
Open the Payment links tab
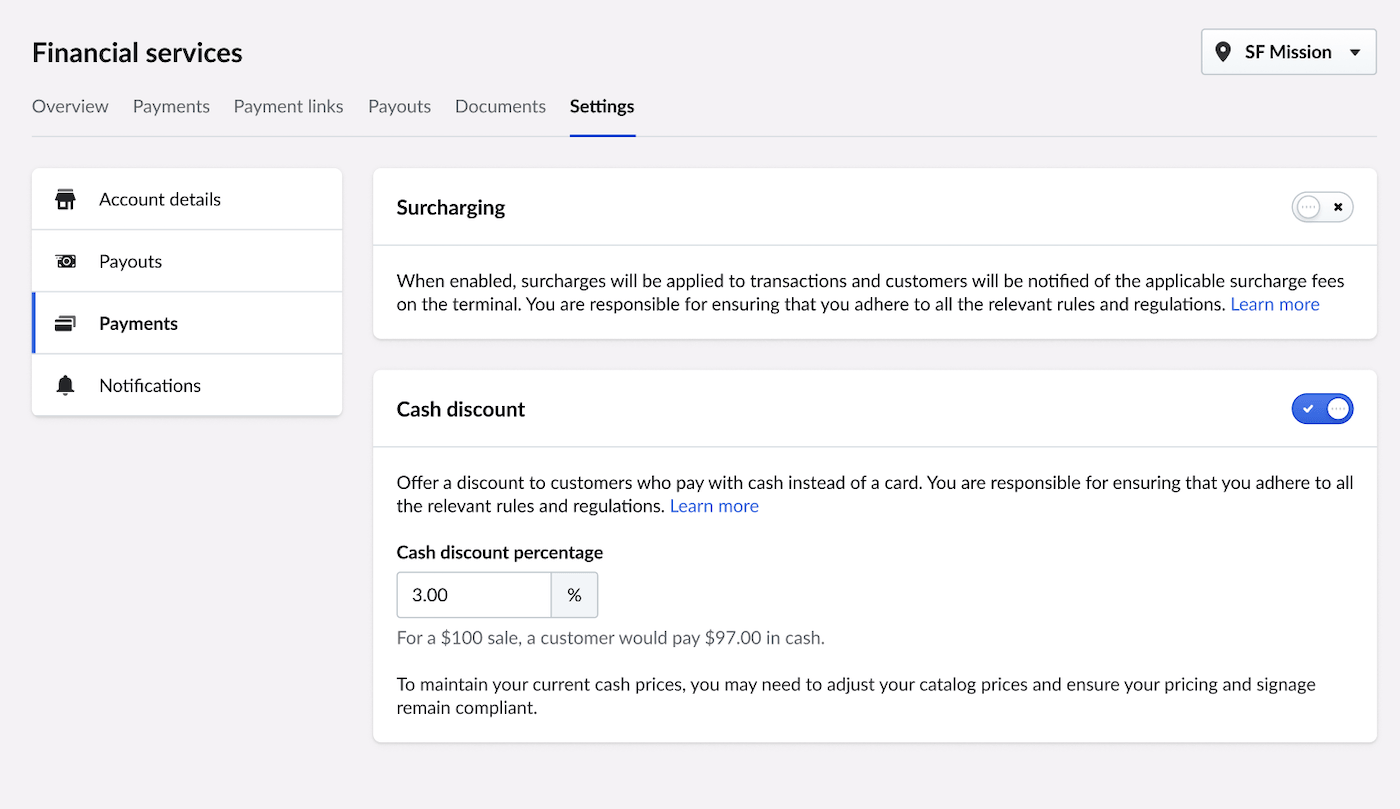coord(288,106)
